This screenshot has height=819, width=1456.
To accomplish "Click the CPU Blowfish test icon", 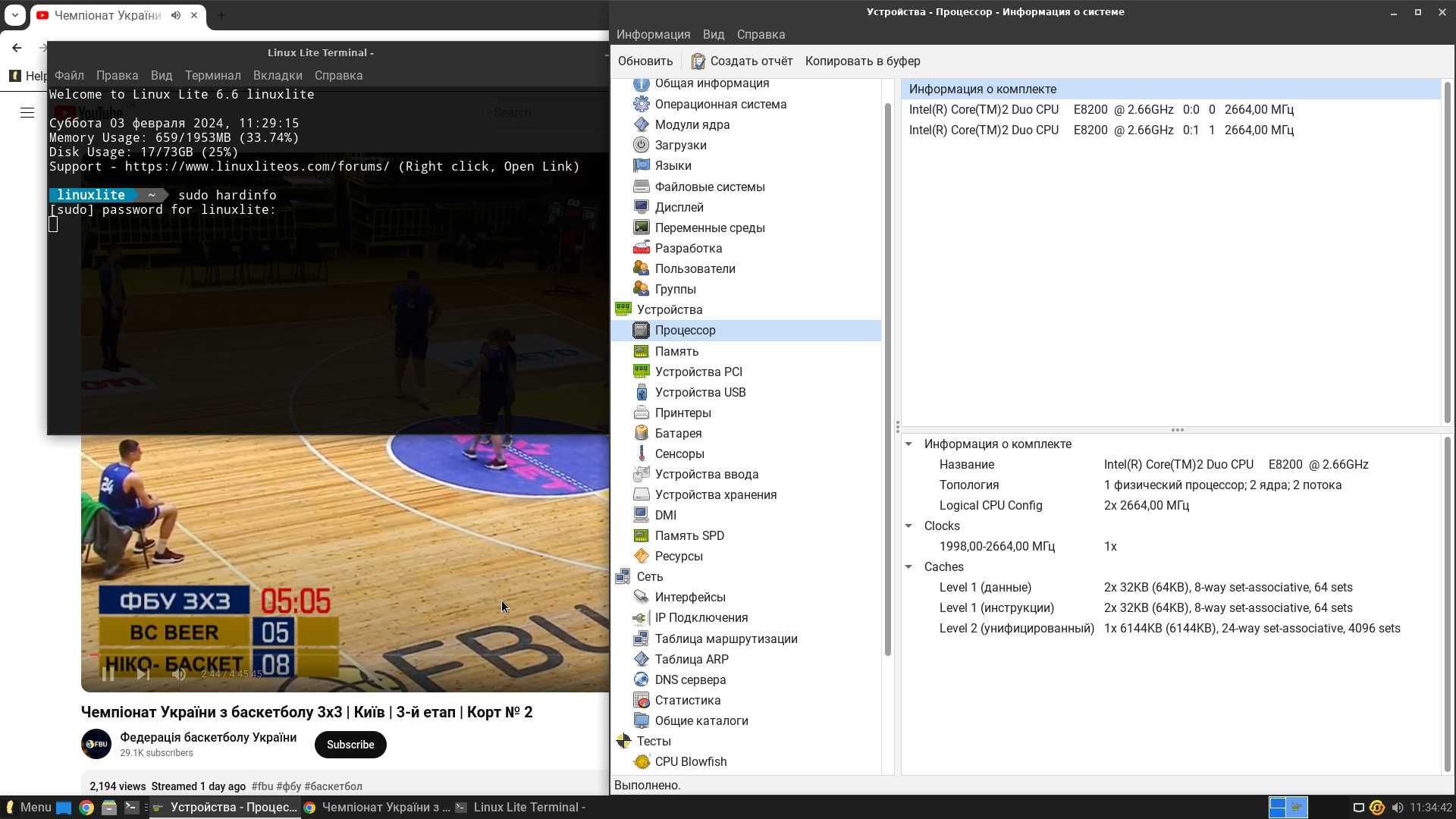I will point(642,761).
